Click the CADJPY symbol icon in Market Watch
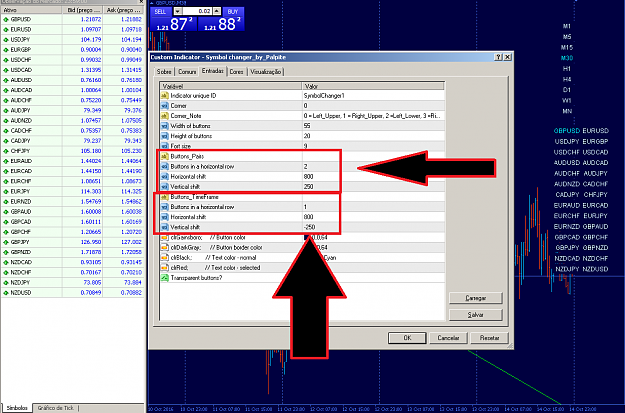Screen dimensions: 625x413 [6, 141]
